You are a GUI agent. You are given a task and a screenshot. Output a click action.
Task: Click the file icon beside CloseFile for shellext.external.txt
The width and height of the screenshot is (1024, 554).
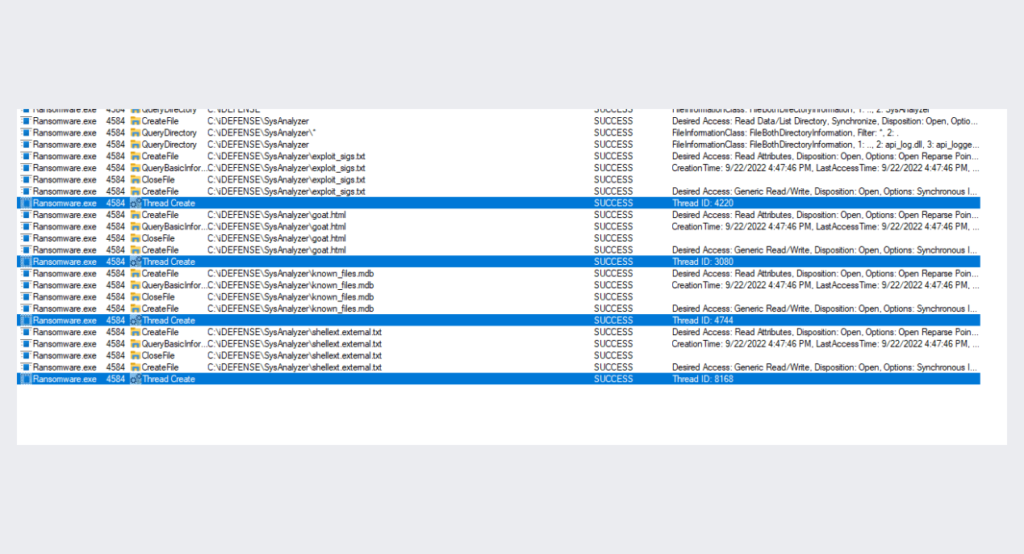[x=135, y=356]
